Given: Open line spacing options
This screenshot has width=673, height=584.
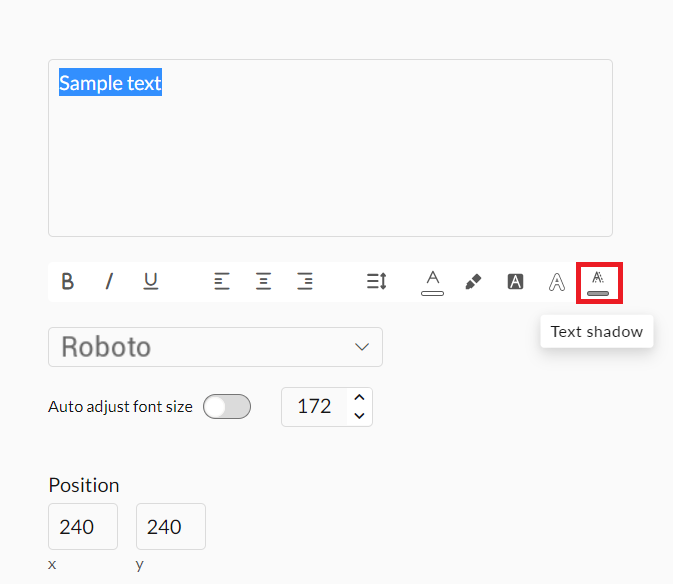Looking at the screenshot, I should tap(376, 282).
